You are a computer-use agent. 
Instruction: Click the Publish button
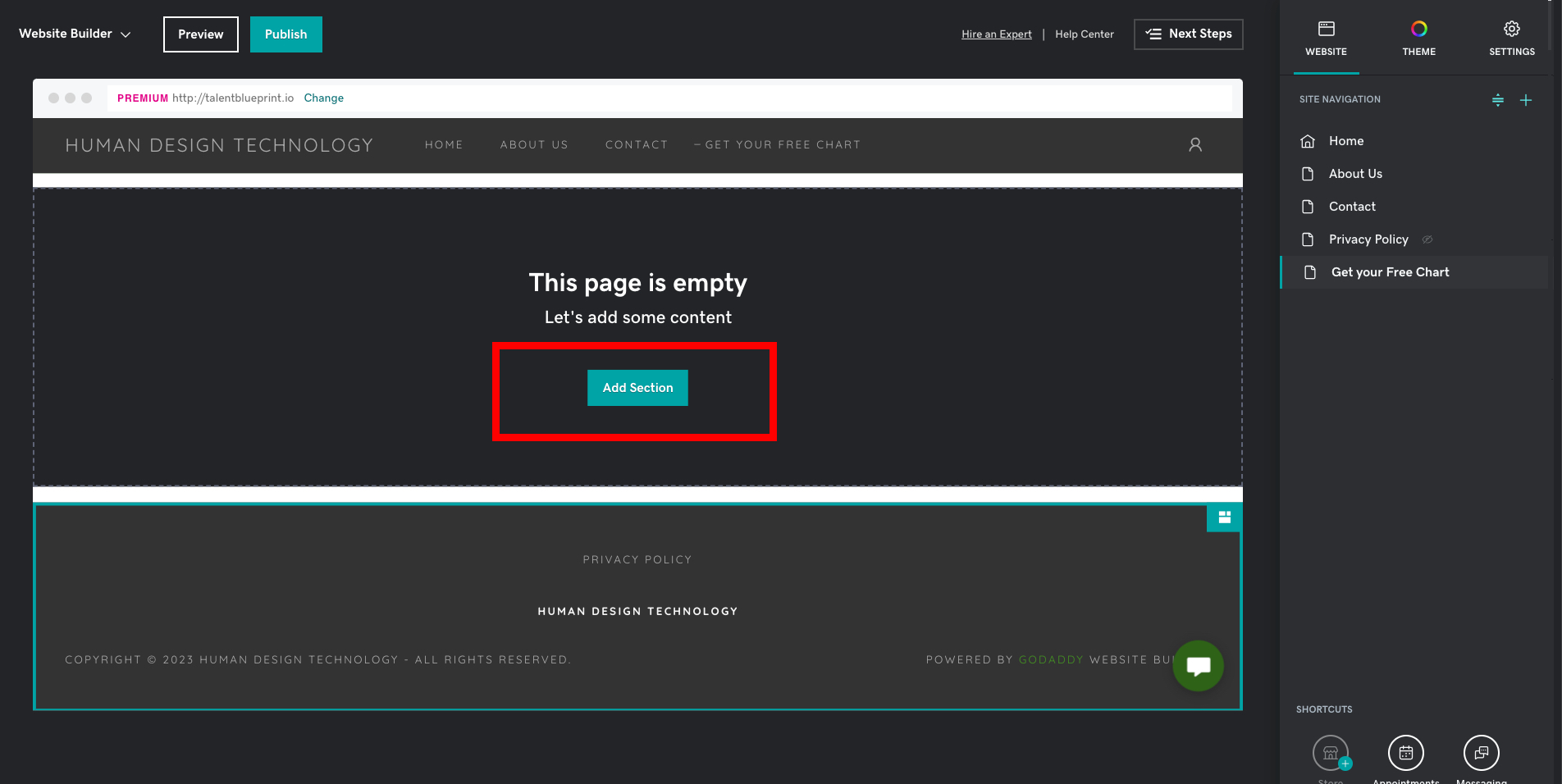pos(286,34)
